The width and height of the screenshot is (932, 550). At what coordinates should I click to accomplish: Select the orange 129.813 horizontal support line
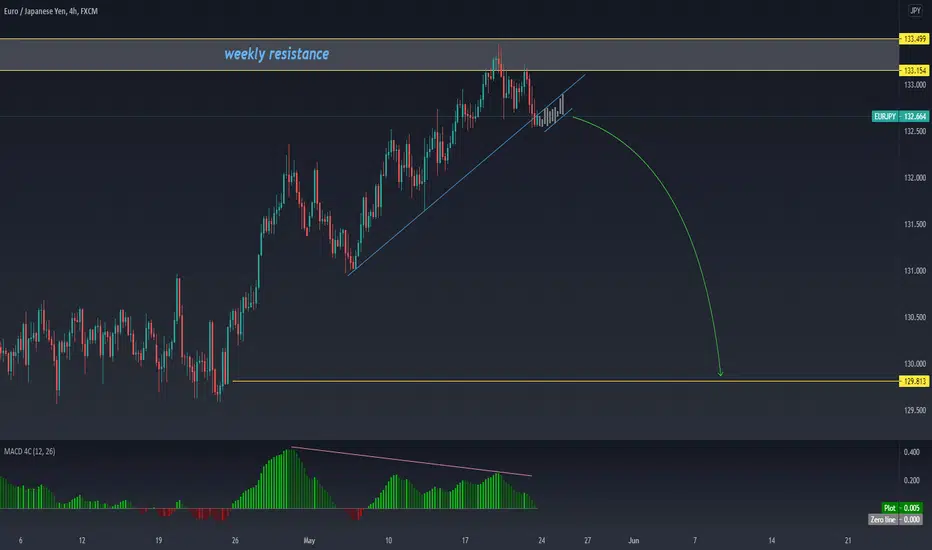click(565, 381)
